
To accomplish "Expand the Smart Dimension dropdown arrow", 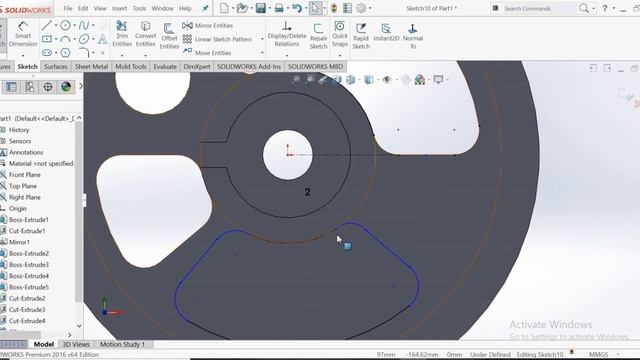I will [x=23, y=55].
